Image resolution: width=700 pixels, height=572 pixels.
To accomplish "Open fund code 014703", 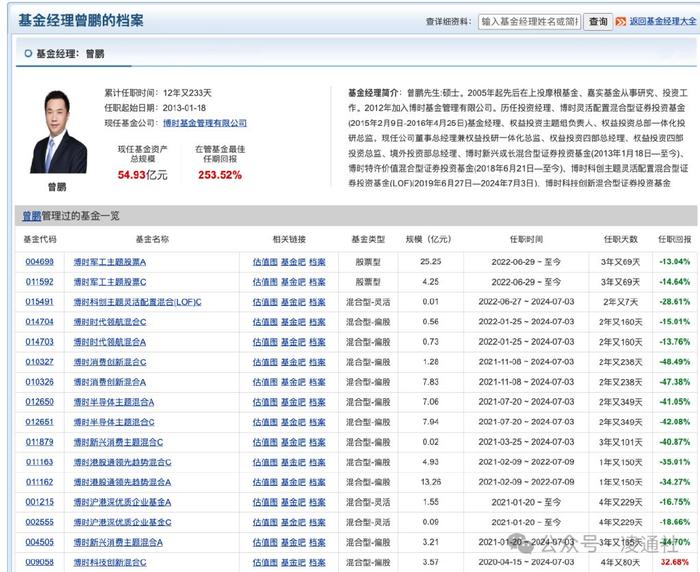I will [39, 342].
